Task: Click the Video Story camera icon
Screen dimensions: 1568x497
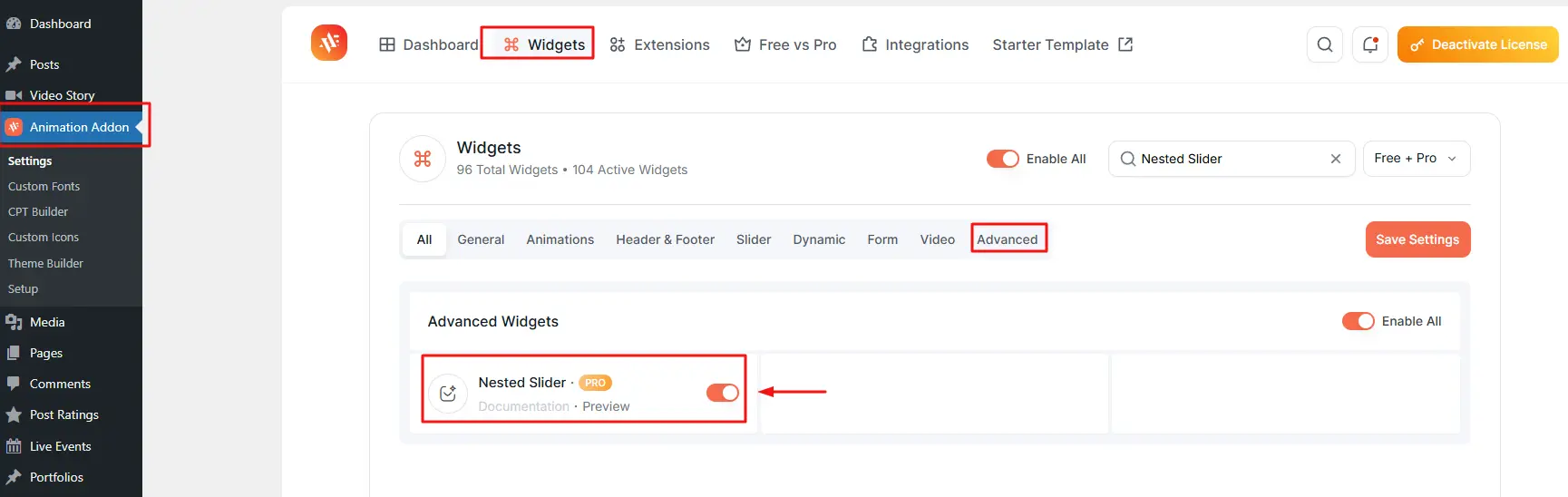Action: (x=14, y=95)
